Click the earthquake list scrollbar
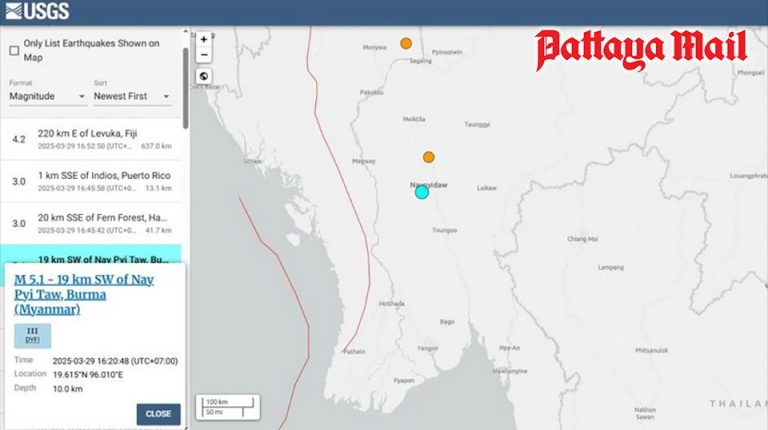 pos(186,80)
